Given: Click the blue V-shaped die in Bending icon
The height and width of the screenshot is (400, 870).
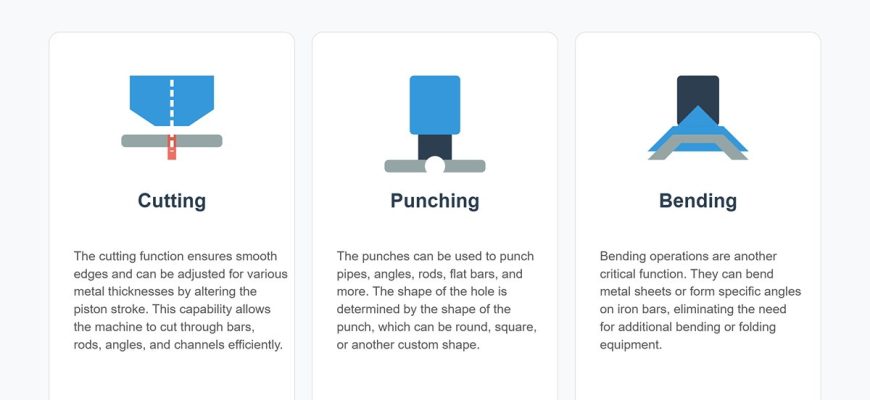Looking at the screenshot, I should 664,147.
